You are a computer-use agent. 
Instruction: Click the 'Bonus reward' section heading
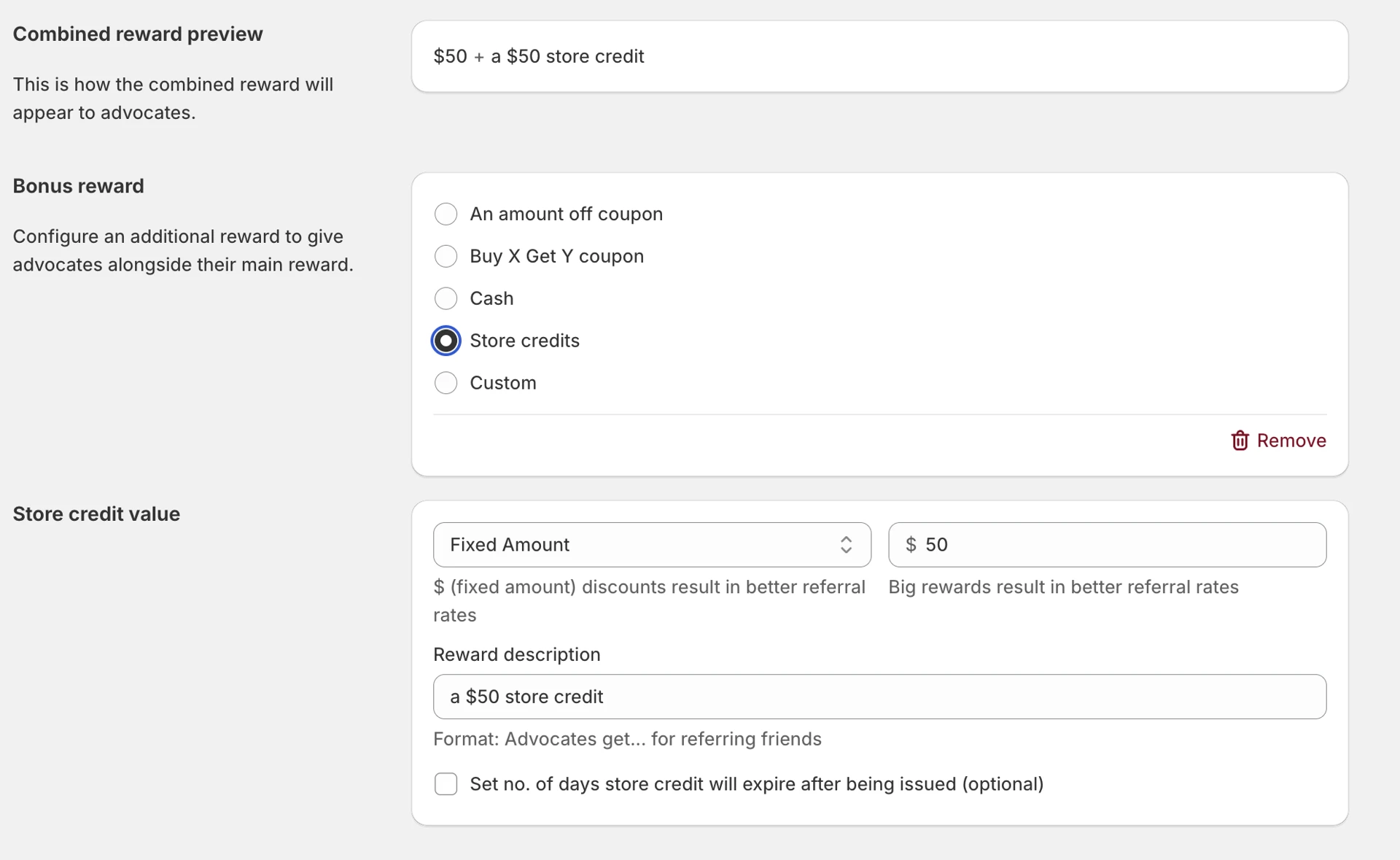78,186
